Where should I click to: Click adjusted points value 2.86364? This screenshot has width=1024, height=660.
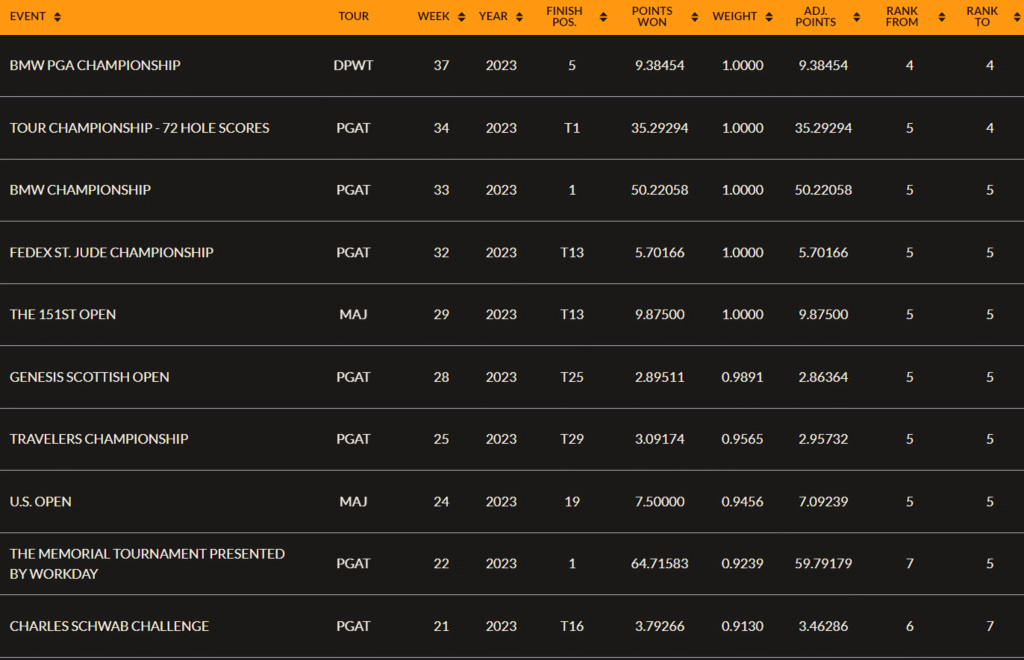(x=824, y=377)
